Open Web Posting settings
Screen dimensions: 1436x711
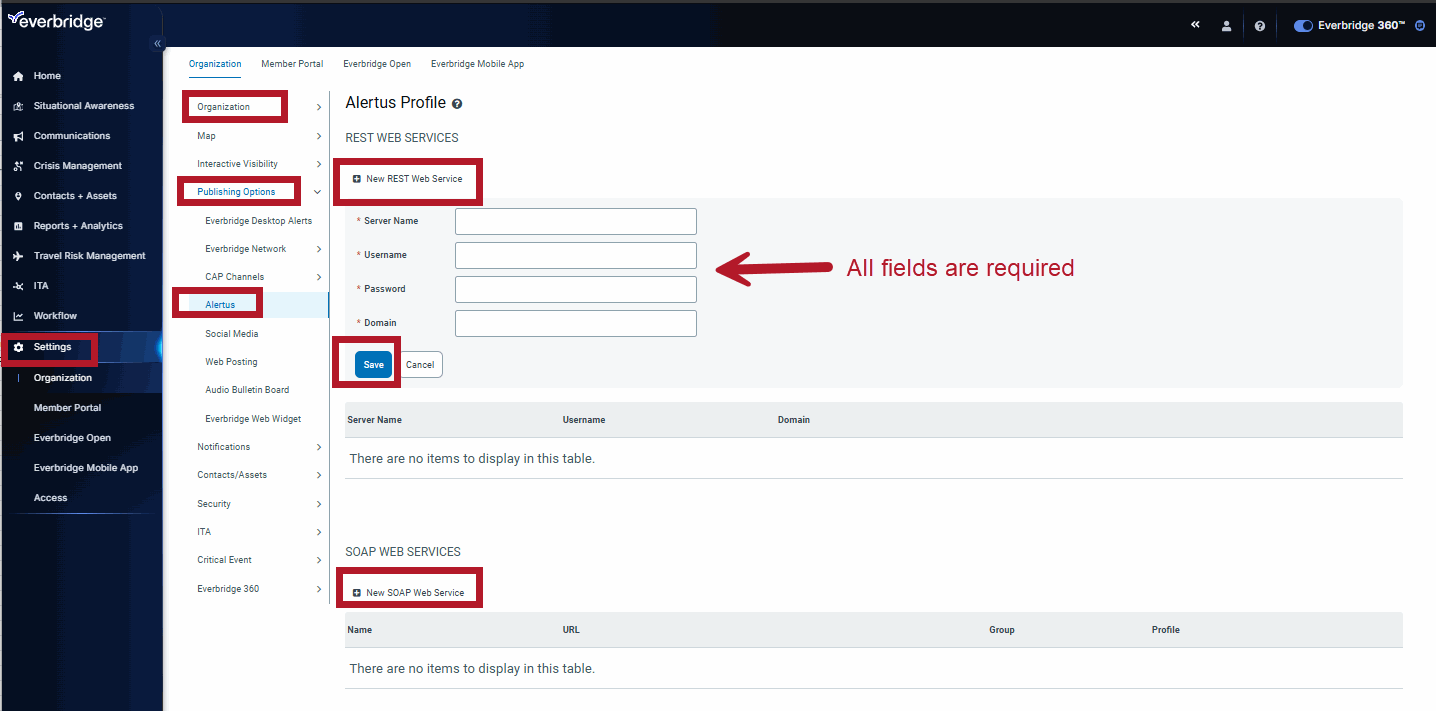[x=231, y=362]
